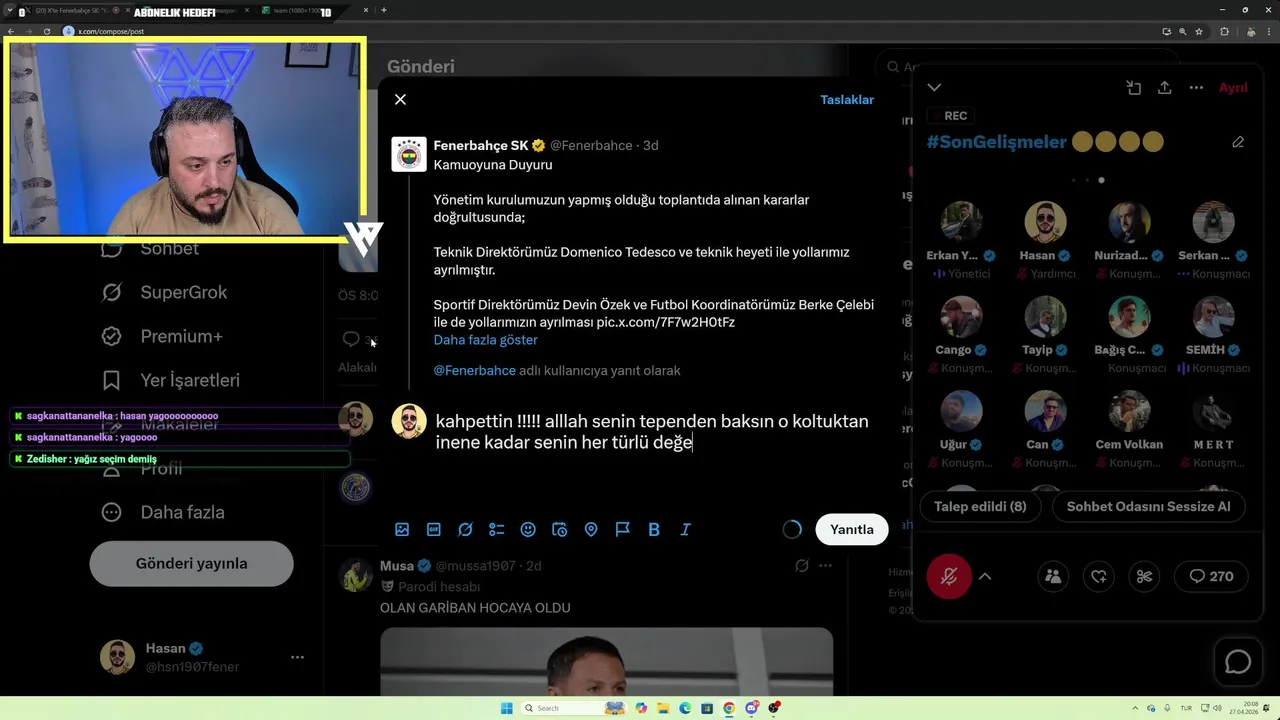
Task: Add a GIF to the reply
Action: coord(434,529)
